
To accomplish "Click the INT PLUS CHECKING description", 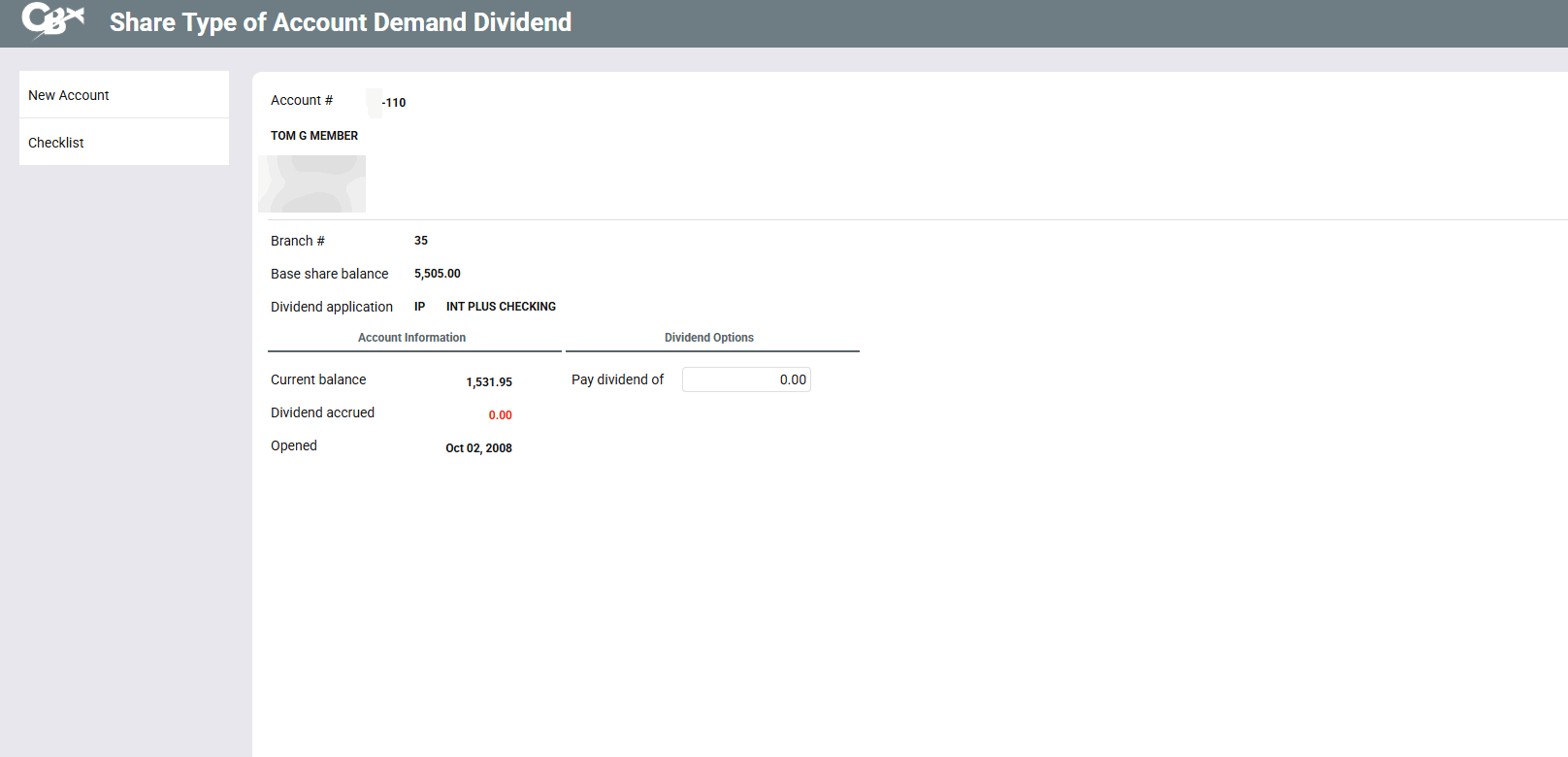I will pos(501,307).
